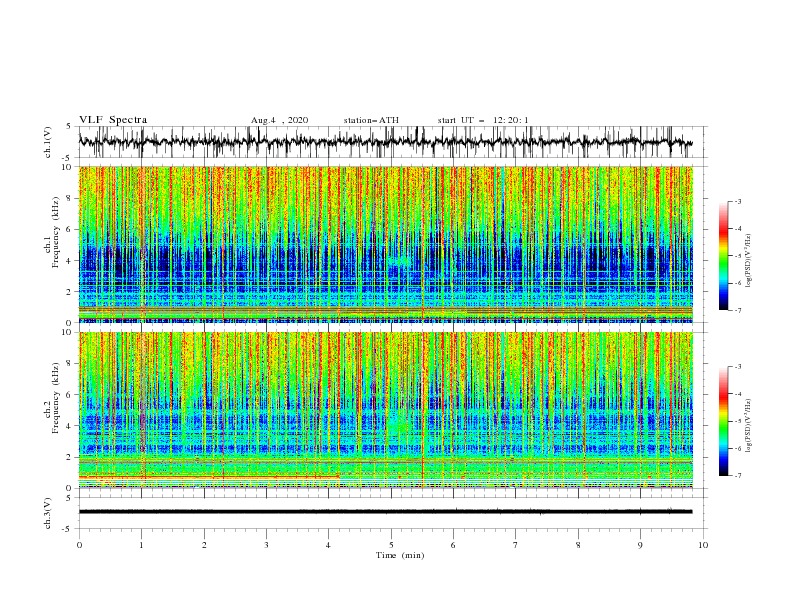792x612 pixels.
Task: Click the ch.2 "Frequency (kHz)" axis label
Action: (x=56, y=398)
